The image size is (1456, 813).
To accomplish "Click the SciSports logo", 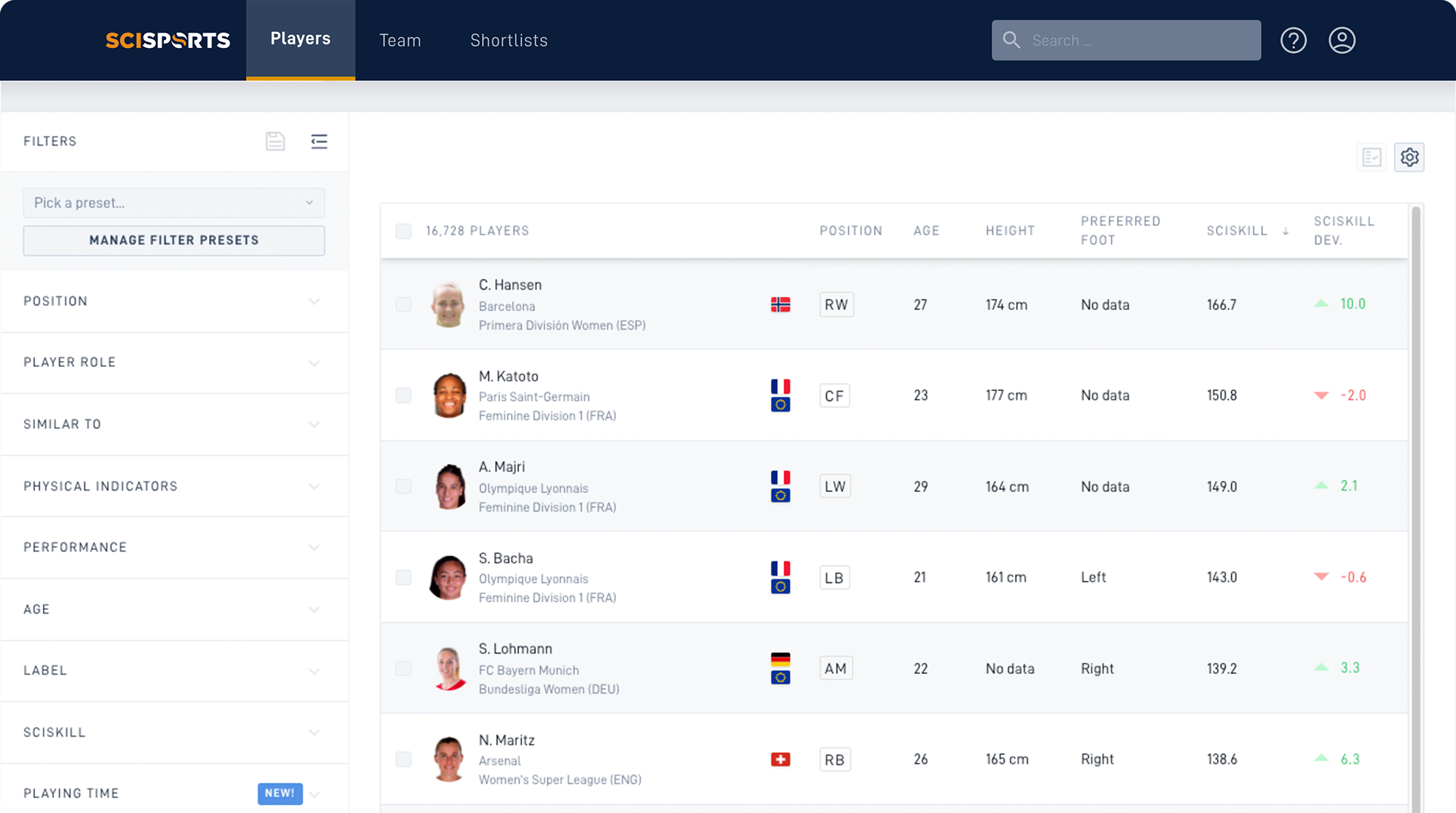I will pos(167,40).
